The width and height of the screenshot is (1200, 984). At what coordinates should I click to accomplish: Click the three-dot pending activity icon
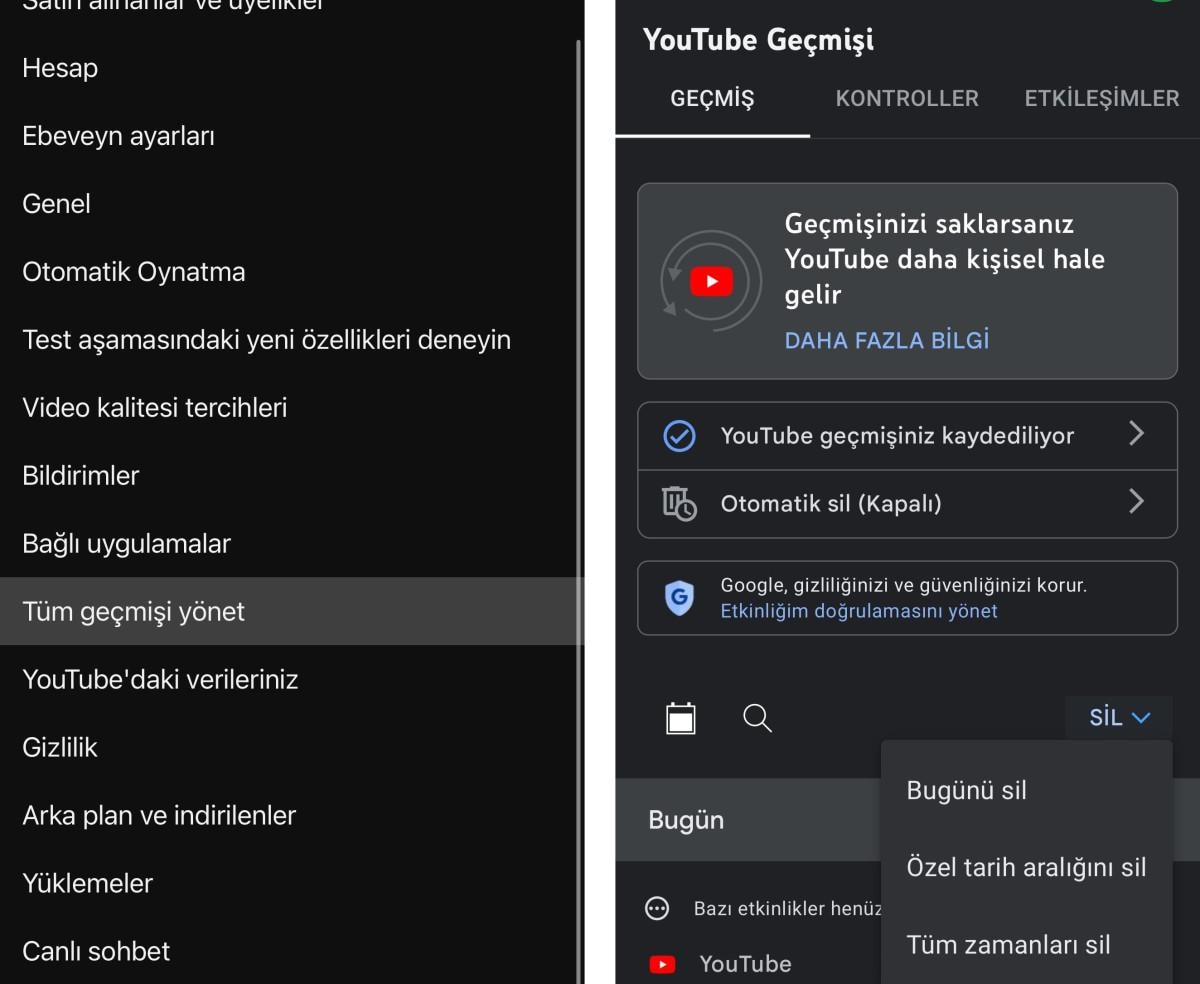(x=657, y=908)
